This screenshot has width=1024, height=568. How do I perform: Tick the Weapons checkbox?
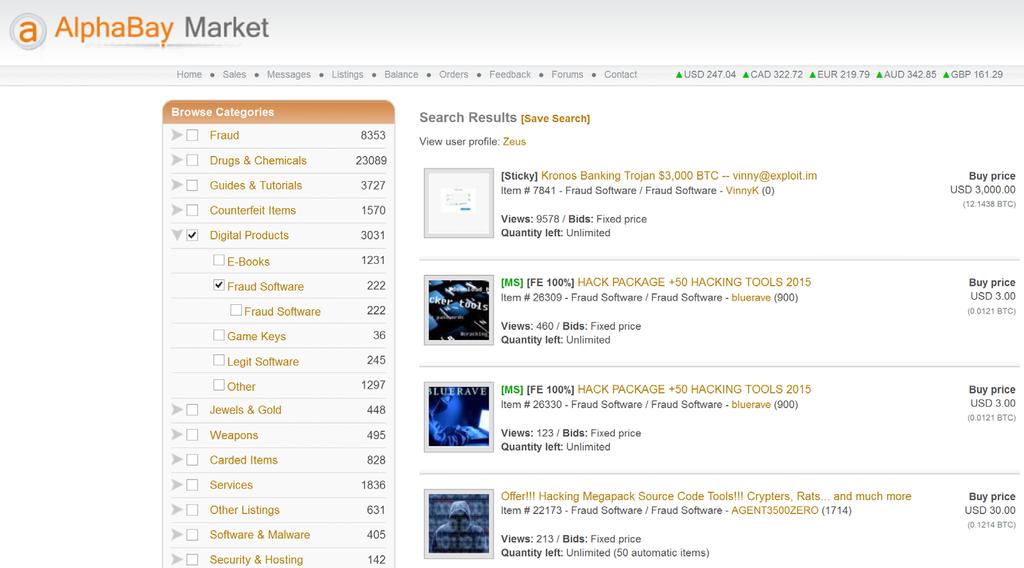coord(192,435)
